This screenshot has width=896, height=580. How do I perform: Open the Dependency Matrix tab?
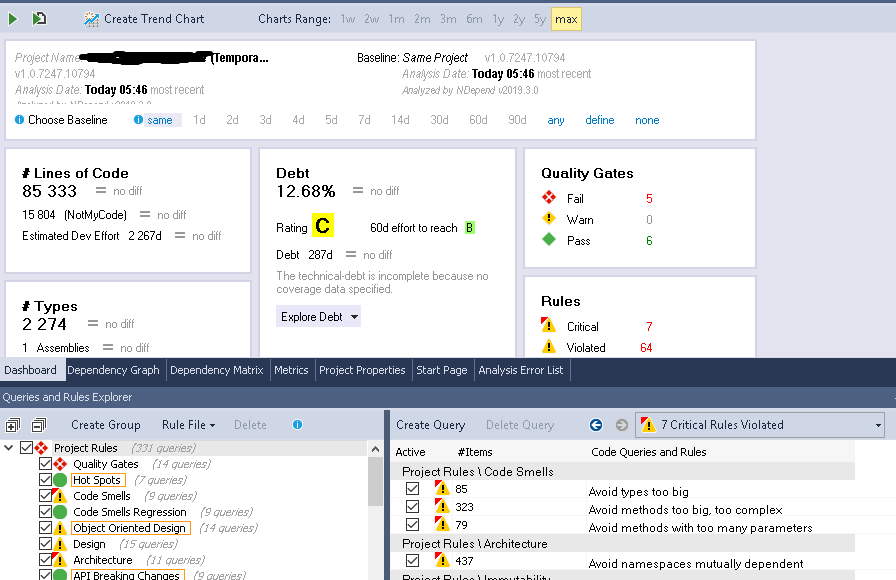[217, 370]
